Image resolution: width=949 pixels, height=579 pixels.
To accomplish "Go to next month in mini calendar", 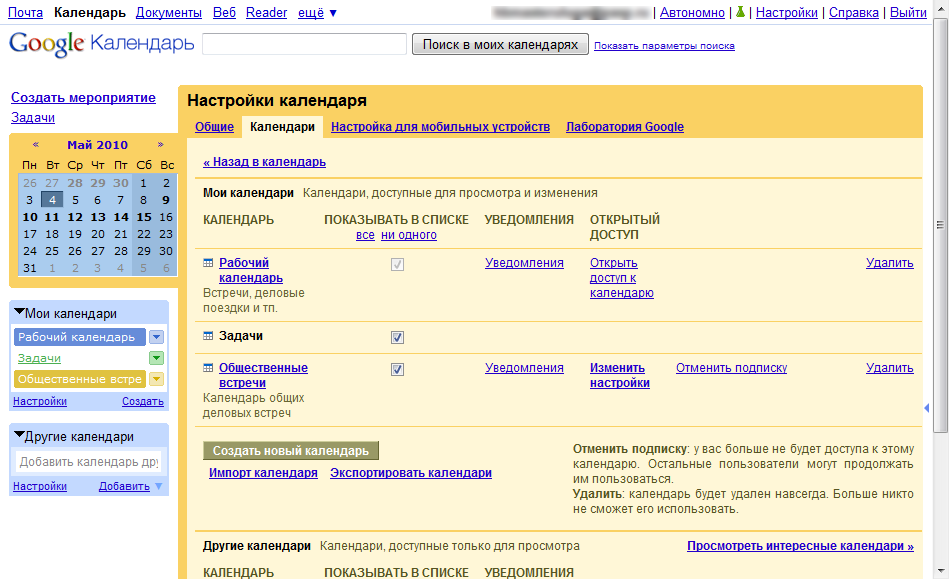I will tap(160, 145).
